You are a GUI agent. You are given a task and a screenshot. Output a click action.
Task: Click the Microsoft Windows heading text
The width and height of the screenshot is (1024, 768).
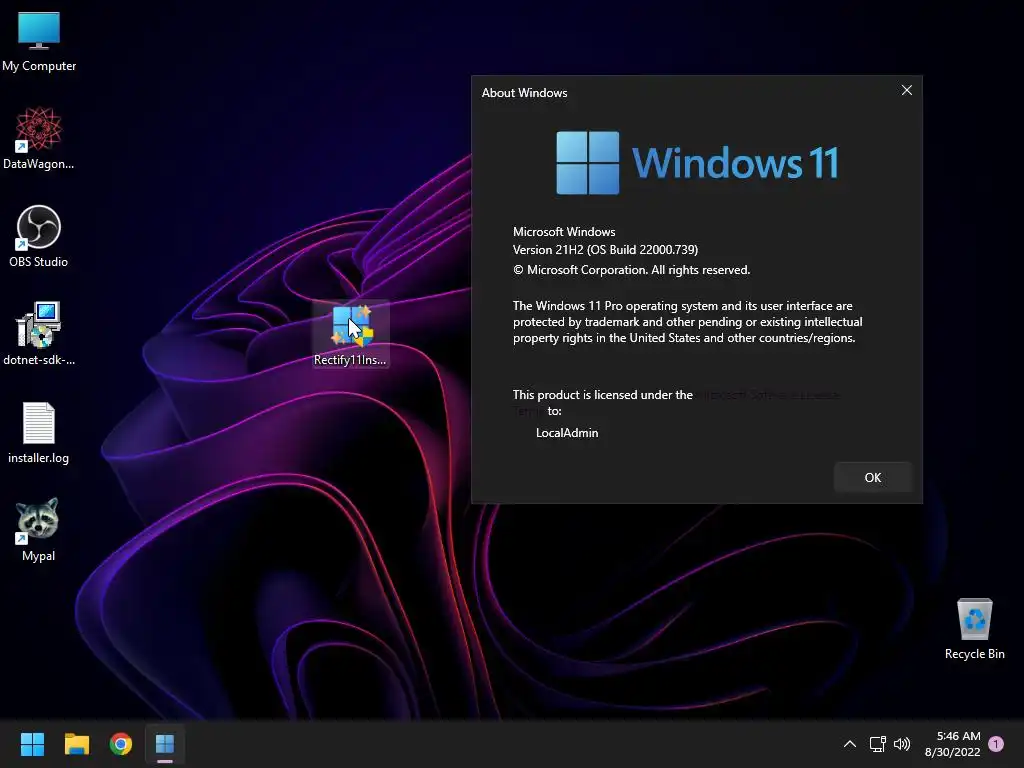564,232
